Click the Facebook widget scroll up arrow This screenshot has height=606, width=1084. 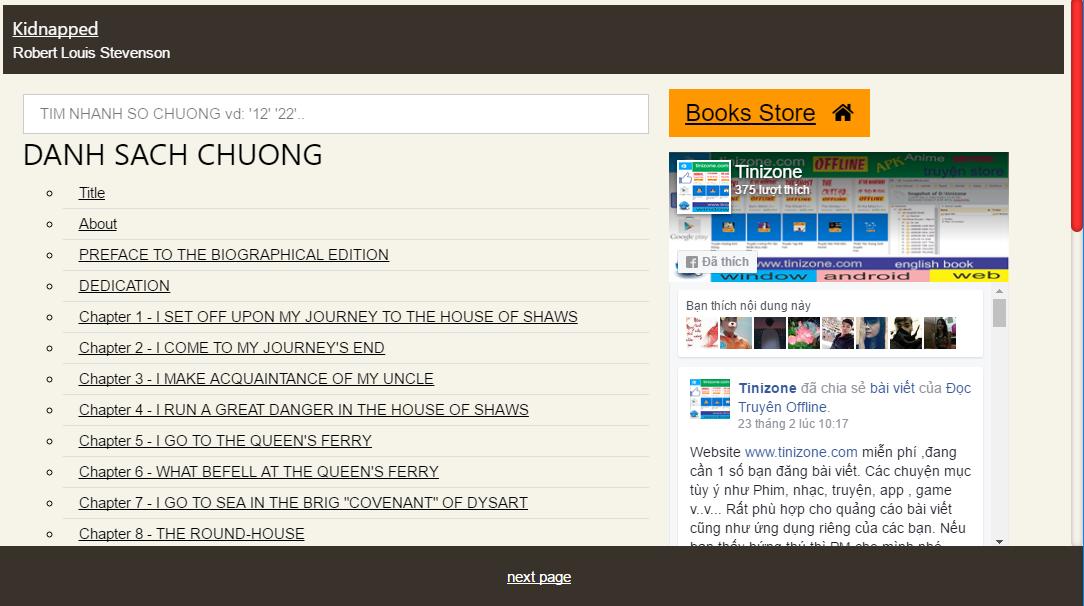(999, 292)
